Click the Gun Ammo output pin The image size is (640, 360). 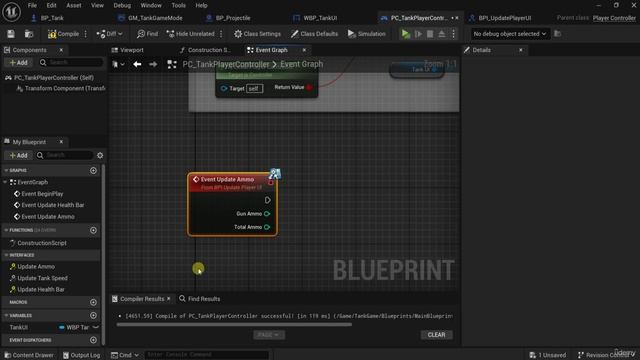[x=267, y=213]
